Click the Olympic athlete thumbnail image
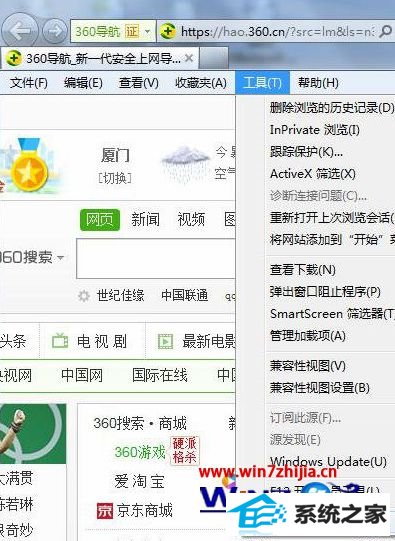The image size is (395, 541). click(x=33, y=434)
